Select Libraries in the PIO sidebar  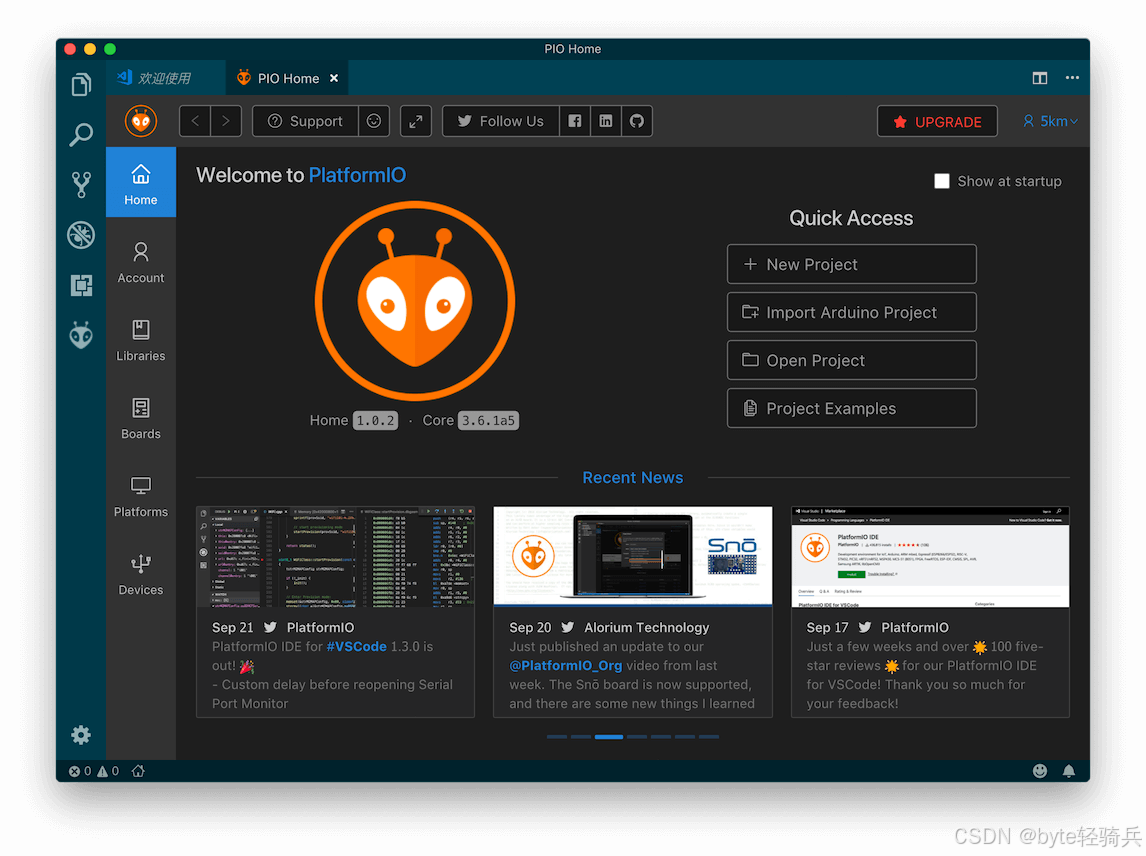[141, 341]
